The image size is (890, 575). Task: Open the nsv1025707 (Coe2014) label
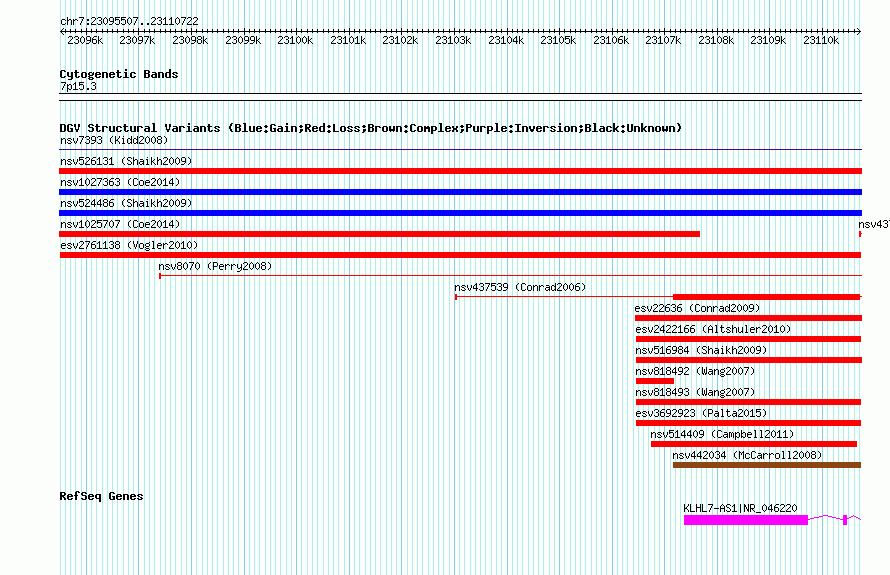[x=120, y=224]
